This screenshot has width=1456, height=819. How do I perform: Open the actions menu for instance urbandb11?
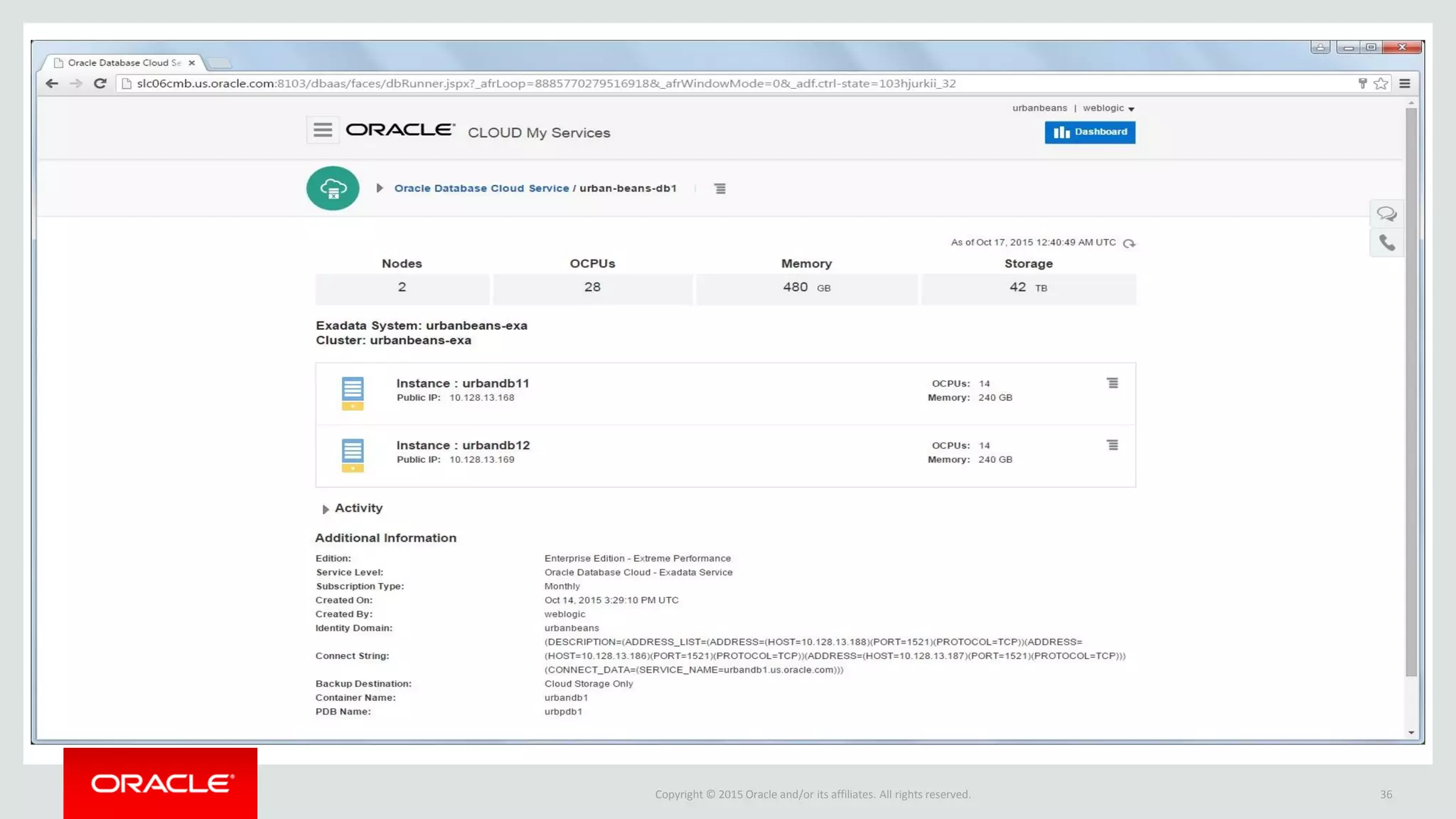point(1112,383)
